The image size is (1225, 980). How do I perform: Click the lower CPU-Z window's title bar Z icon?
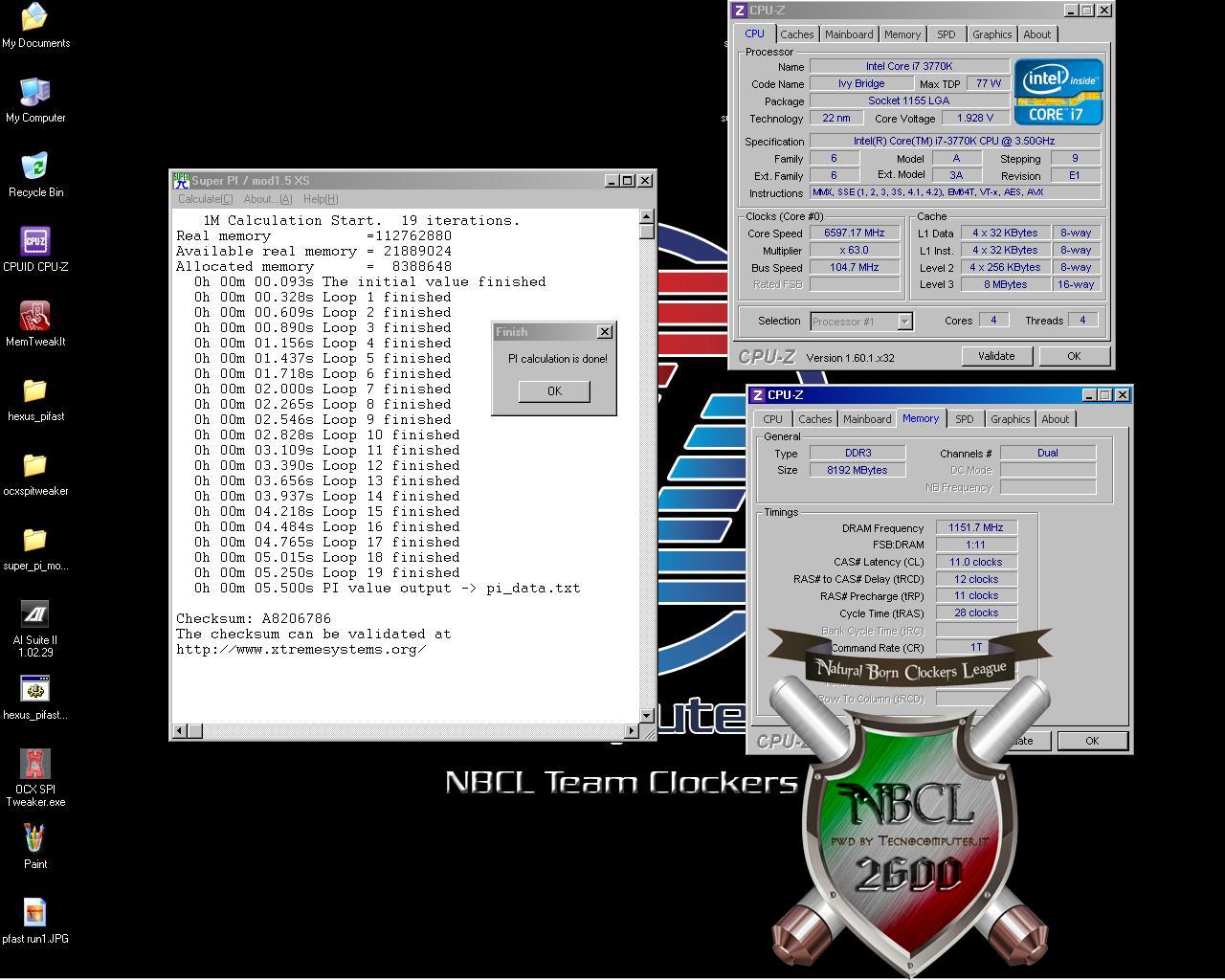click(757, 395)
